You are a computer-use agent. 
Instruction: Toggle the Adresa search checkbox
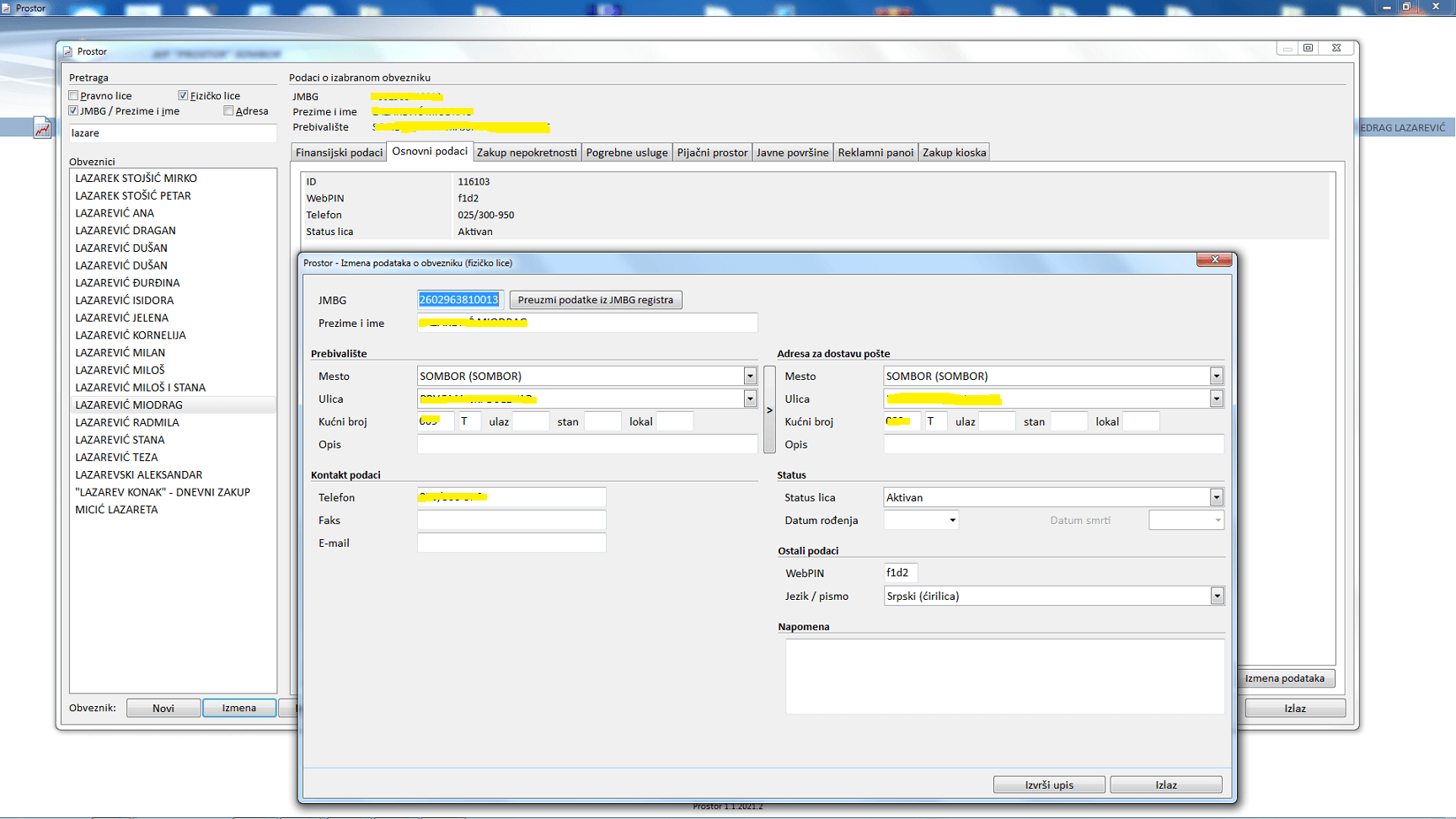[x=228, y=110]
